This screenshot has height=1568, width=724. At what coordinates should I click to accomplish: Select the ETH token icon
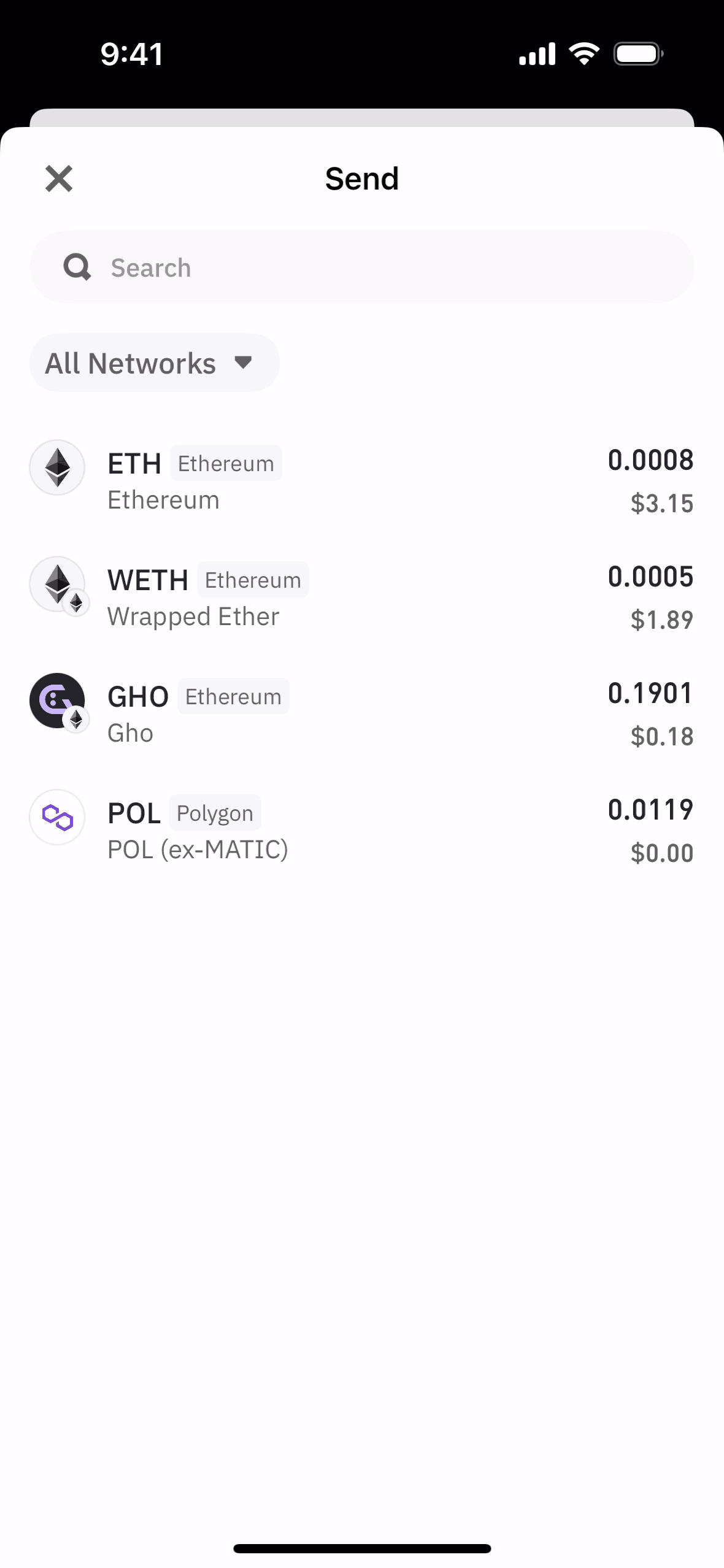57,468
